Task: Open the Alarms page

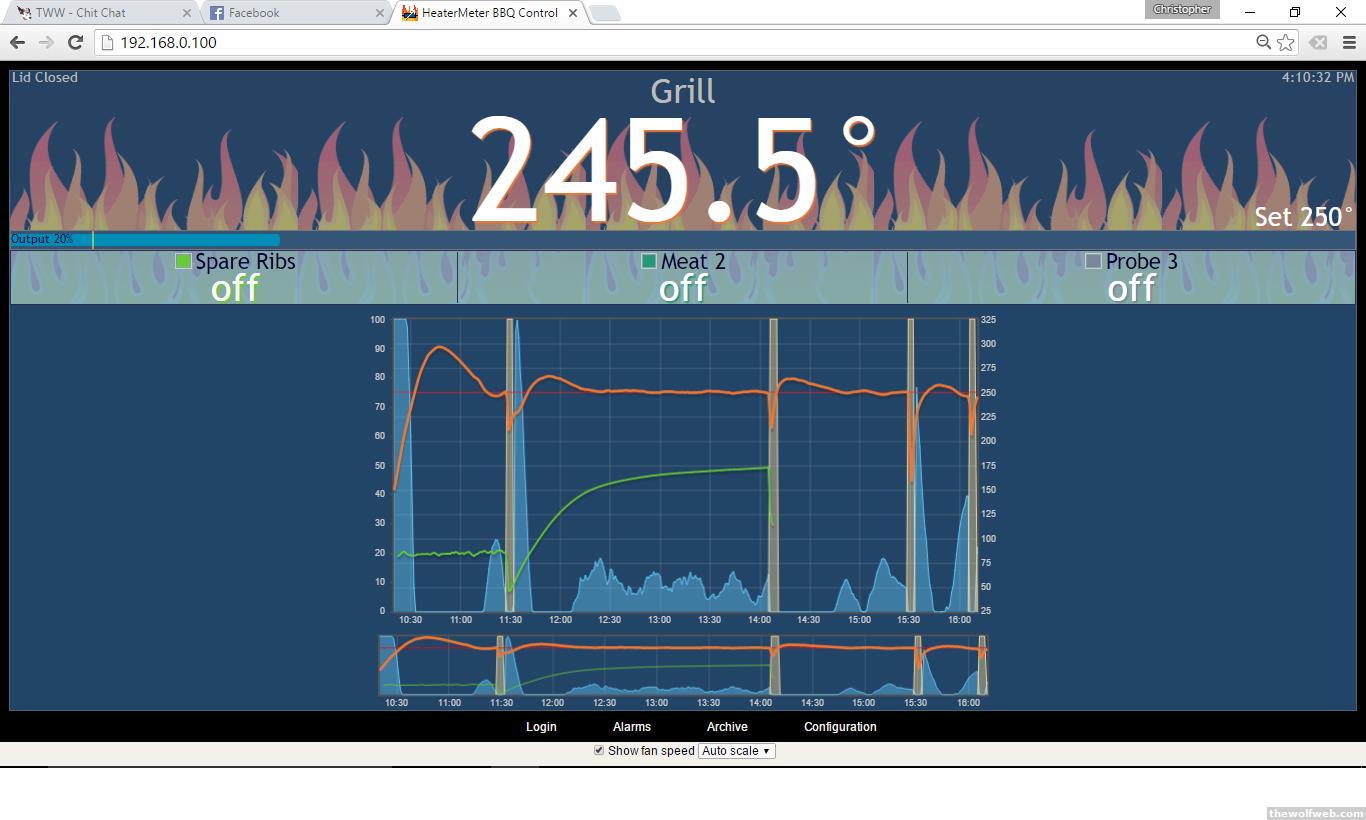Action: tap(631, 727)
